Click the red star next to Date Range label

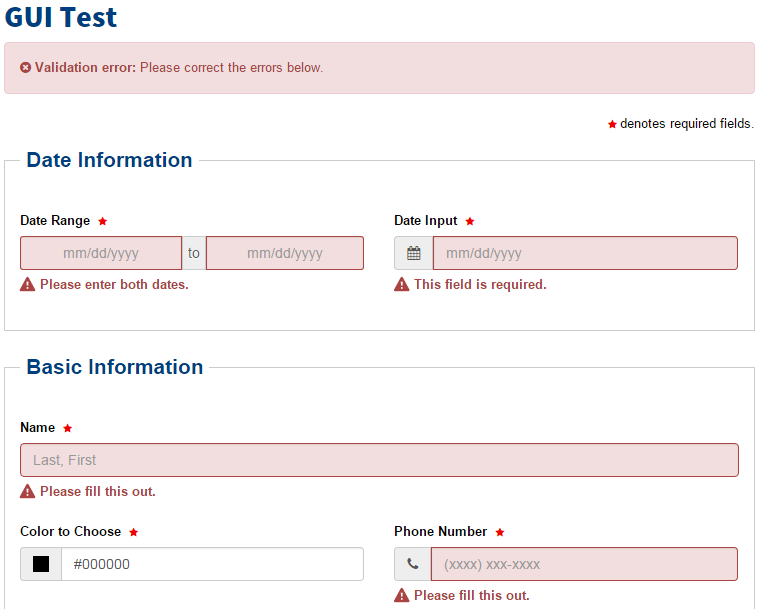click(x=102, y=221)
